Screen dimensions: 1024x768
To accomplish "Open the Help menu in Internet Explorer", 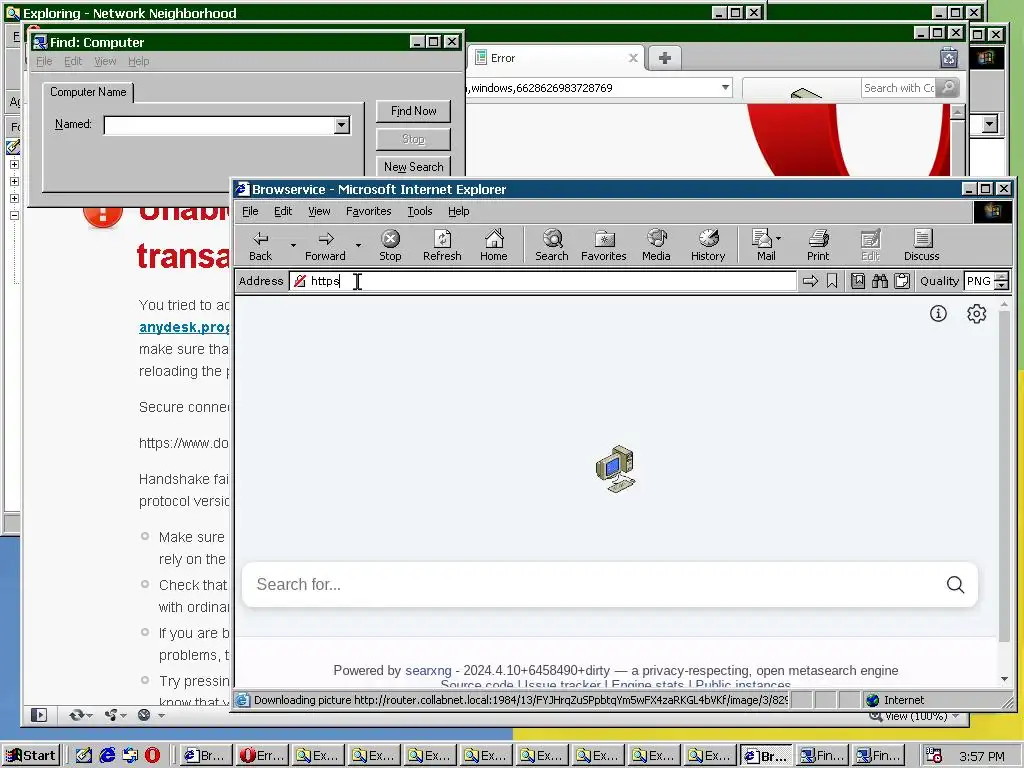I will pos(458,211).
